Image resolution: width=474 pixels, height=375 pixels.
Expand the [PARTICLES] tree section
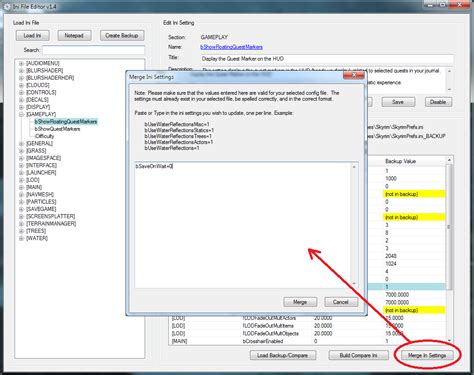coord(21,202)
